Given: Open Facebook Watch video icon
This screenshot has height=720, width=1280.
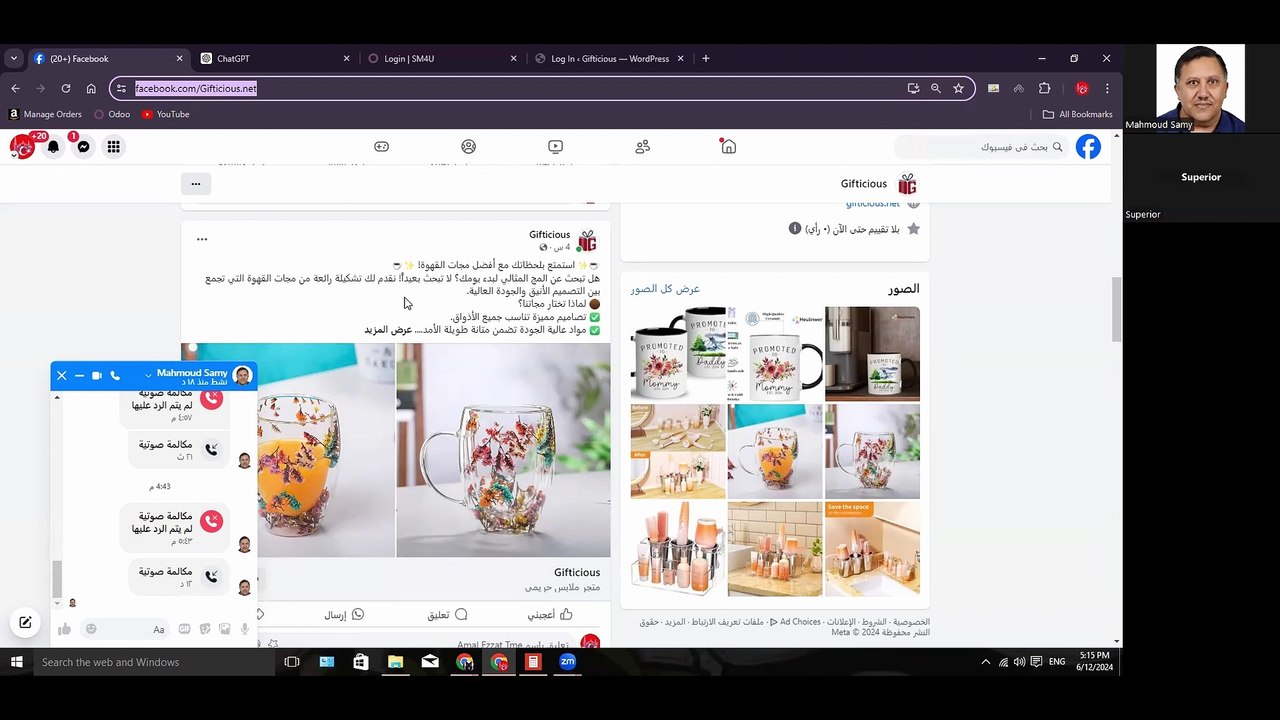Looking at the screenshot, I should pos(555,146).
